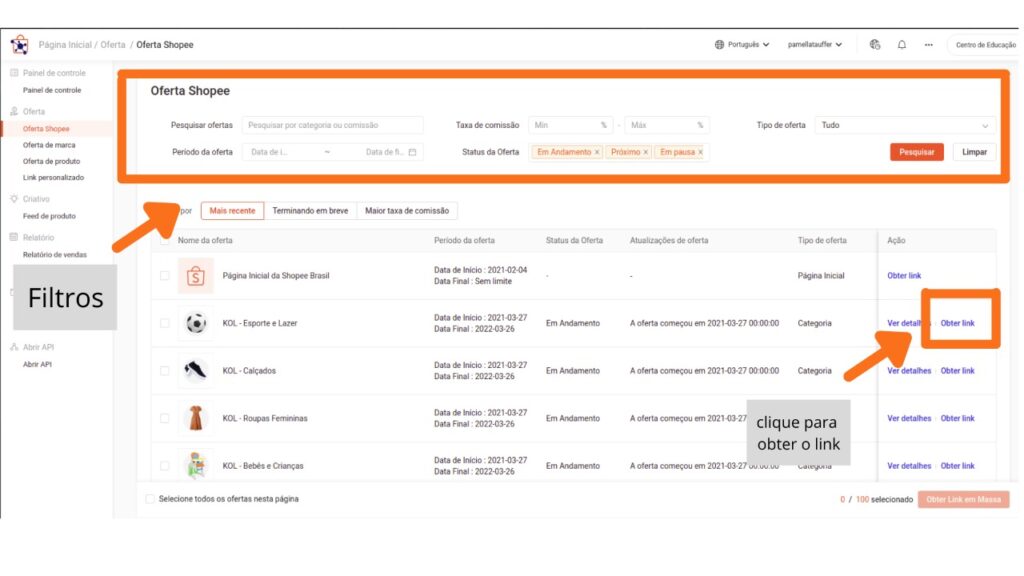Image resolution: width=1024 pixels, height=576 pixels.
Task: Focus the Taxa de comissão Min field
Action: pos(570,125)
